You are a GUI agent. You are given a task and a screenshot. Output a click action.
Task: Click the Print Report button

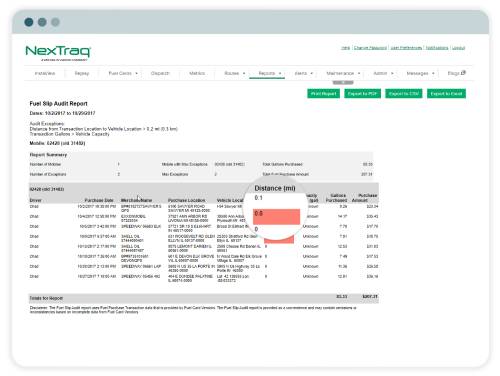tap(323, 94)
